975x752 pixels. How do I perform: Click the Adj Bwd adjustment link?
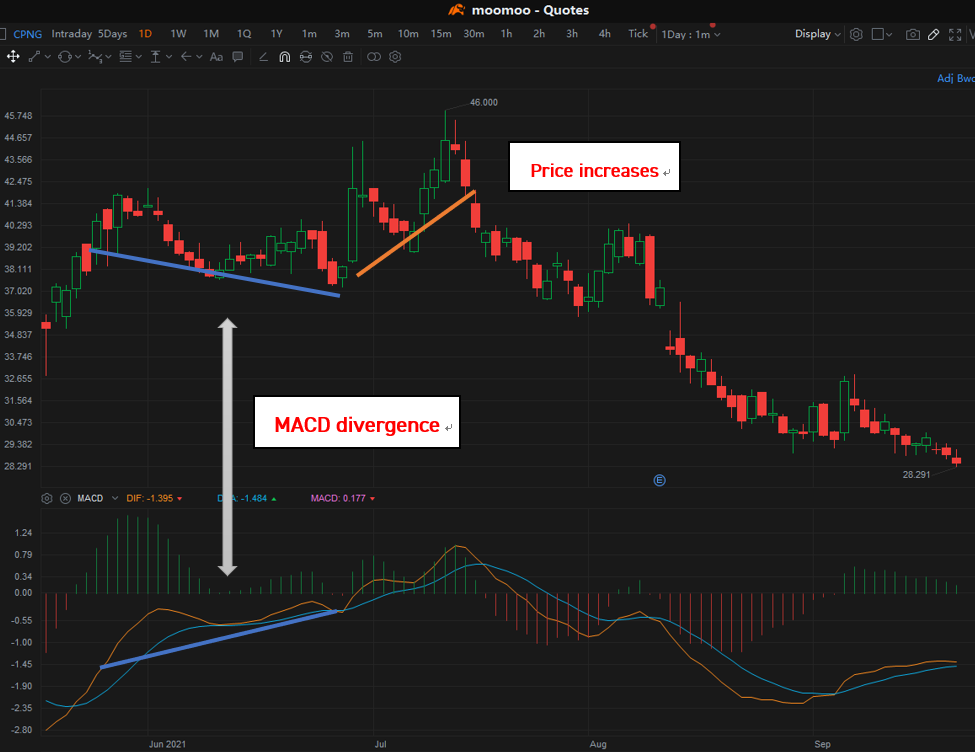coord(955,78)
